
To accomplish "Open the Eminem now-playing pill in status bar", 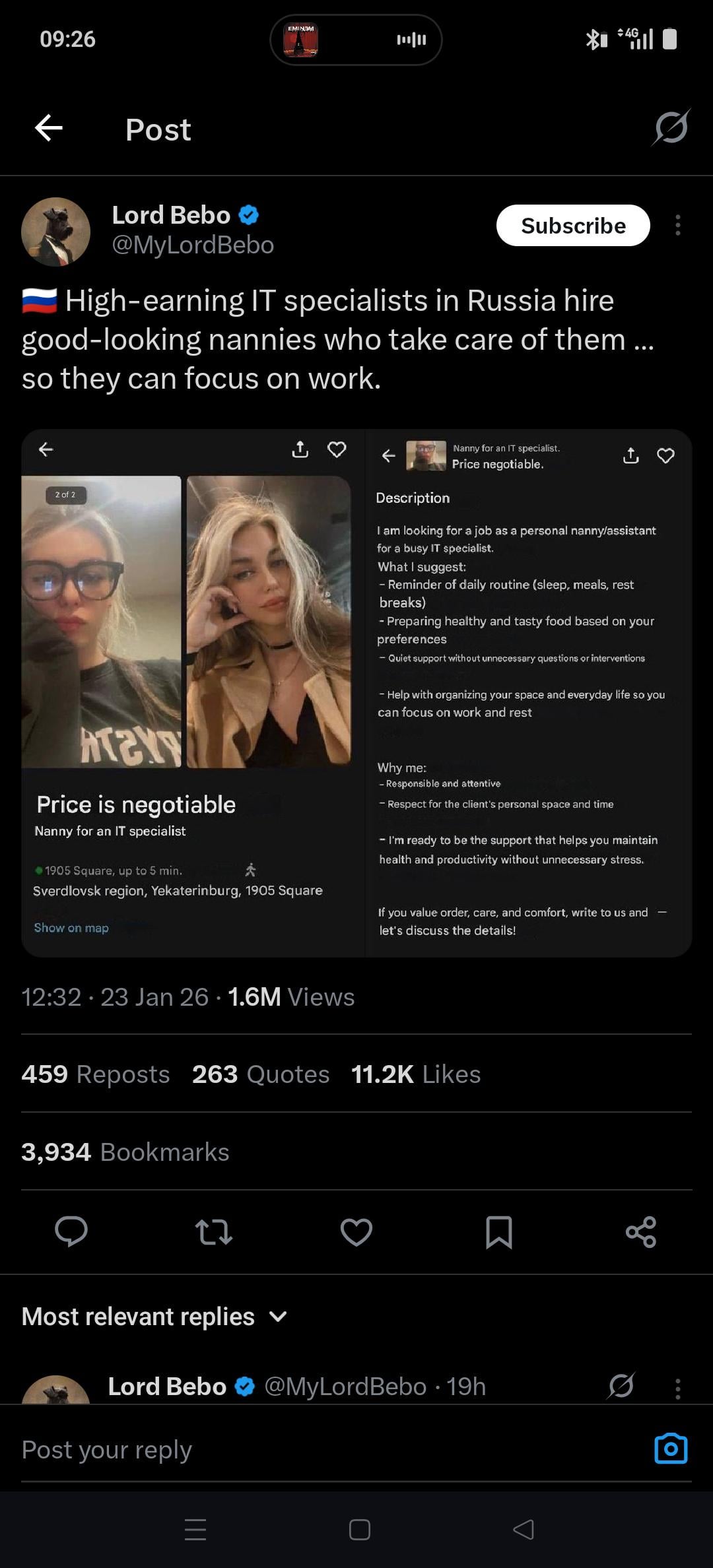I will click(356, 40).
